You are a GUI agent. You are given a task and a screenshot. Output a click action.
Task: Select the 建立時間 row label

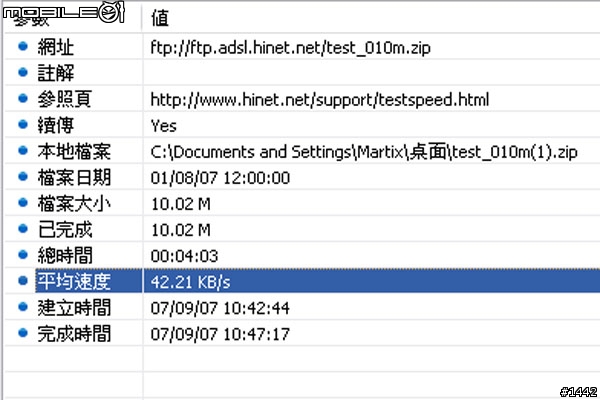point(74,308)
